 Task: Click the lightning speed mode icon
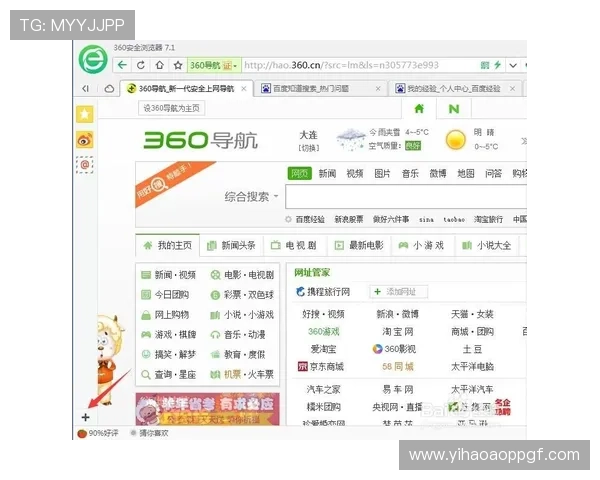tap(497, 65)
